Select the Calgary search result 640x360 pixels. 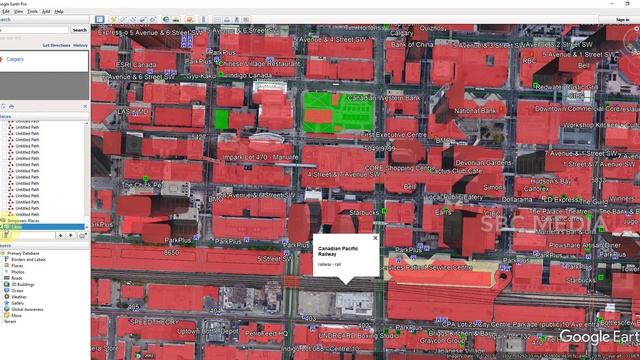tap(15, 59)
